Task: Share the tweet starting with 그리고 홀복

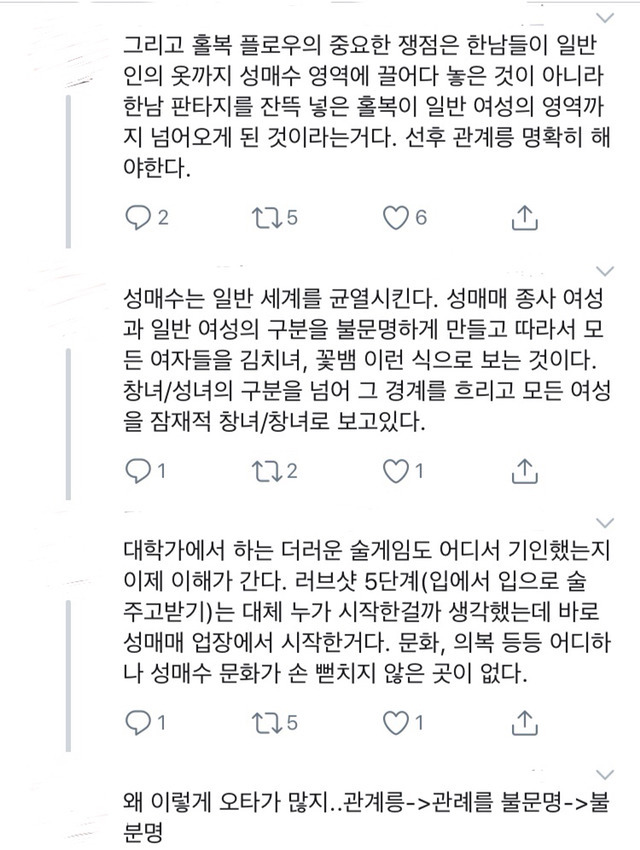Action: (x=521, y=217)
